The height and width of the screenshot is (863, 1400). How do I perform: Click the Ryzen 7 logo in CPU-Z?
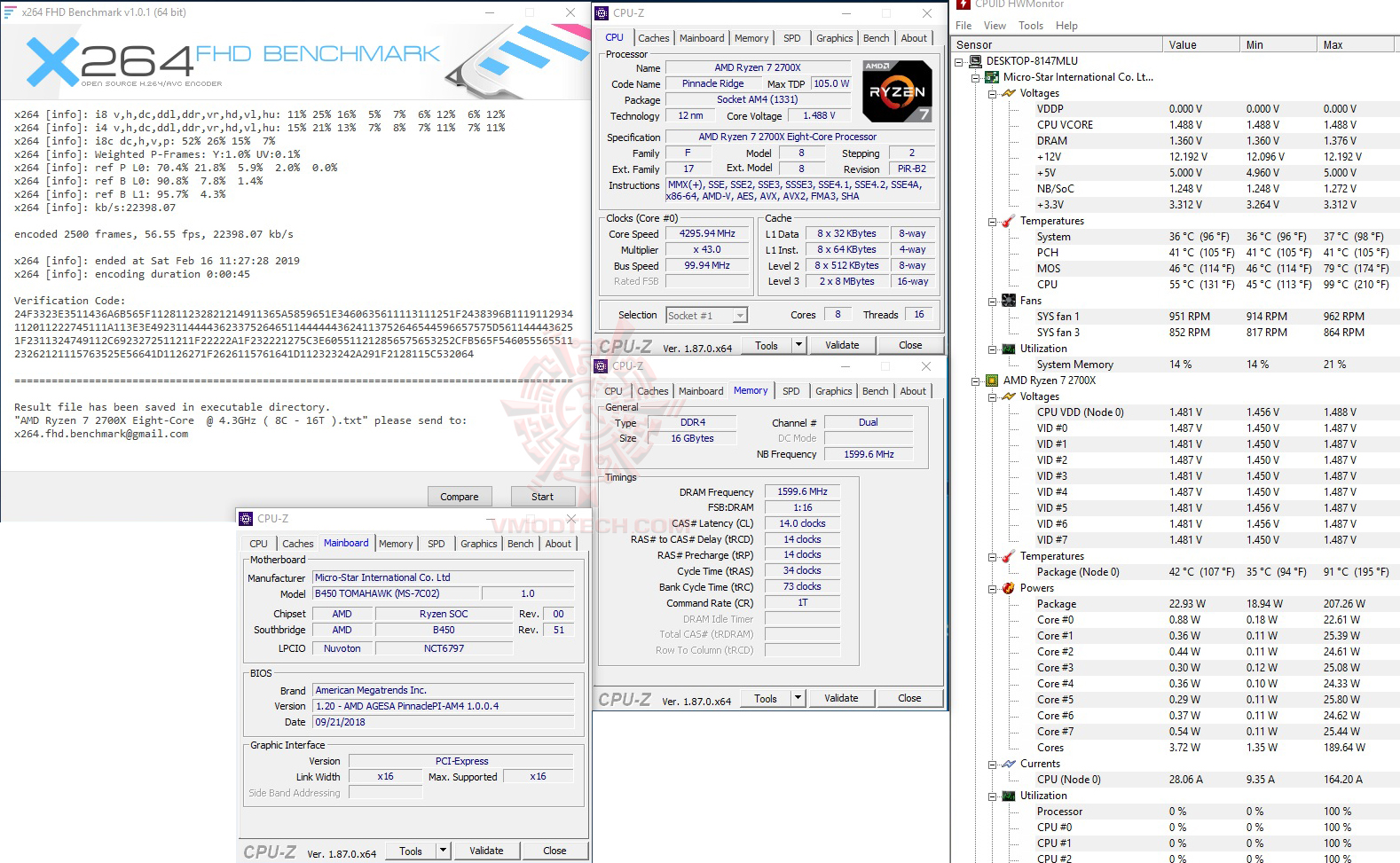[897, 91]
